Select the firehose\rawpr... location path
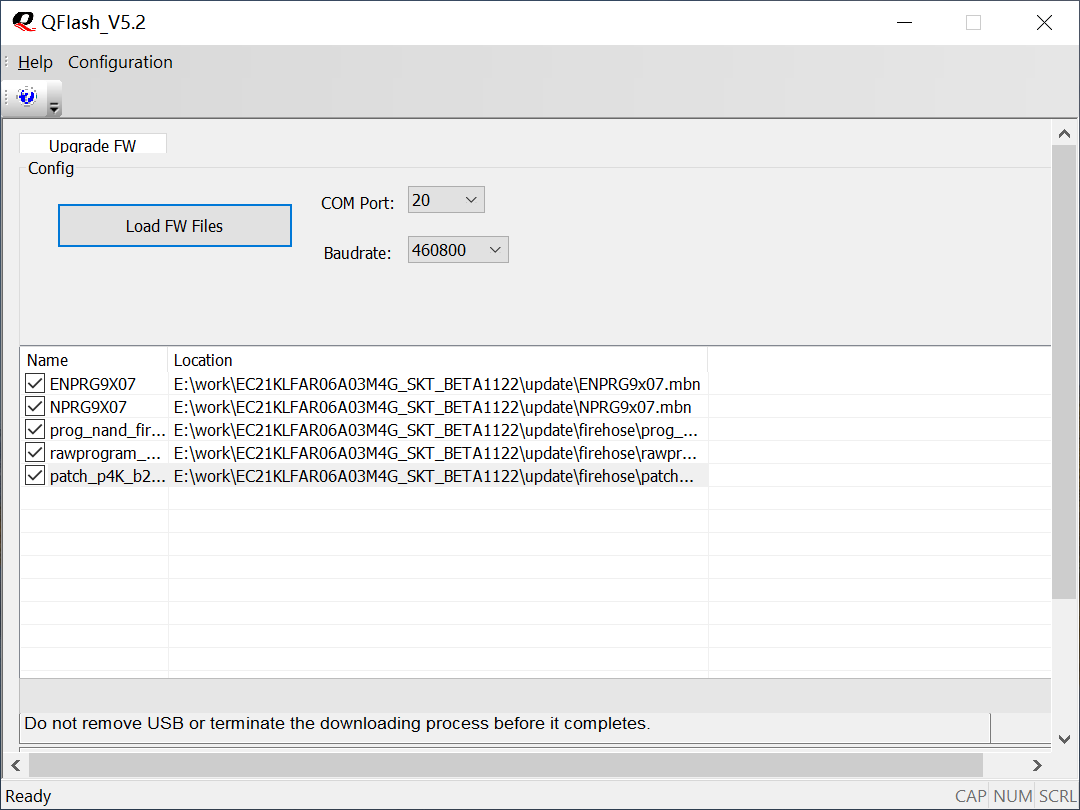Screen dimensions: 1080x810 point(435,453)
